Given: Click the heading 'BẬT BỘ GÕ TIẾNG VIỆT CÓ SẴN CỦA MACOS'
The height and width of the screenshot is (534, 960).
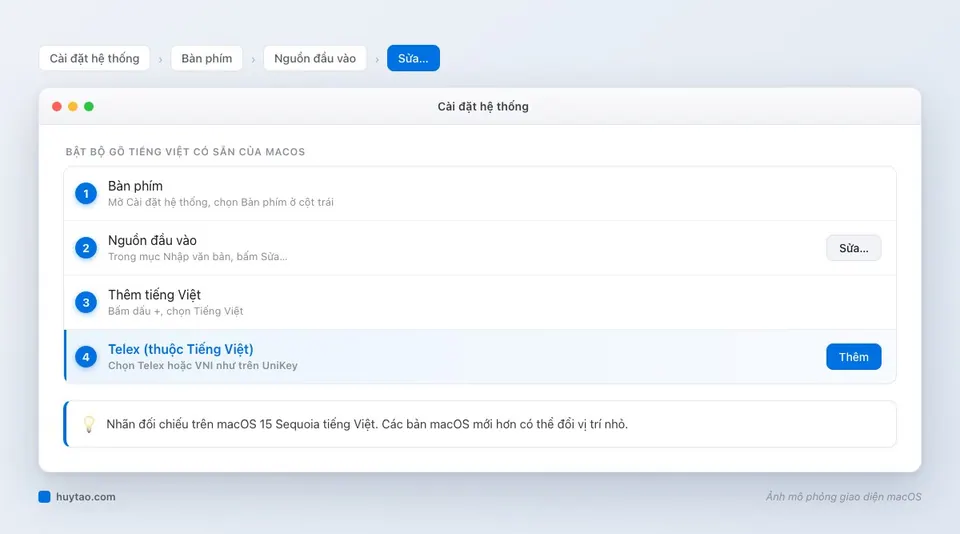Looking at the screenshot, I should tap(186, 152).
